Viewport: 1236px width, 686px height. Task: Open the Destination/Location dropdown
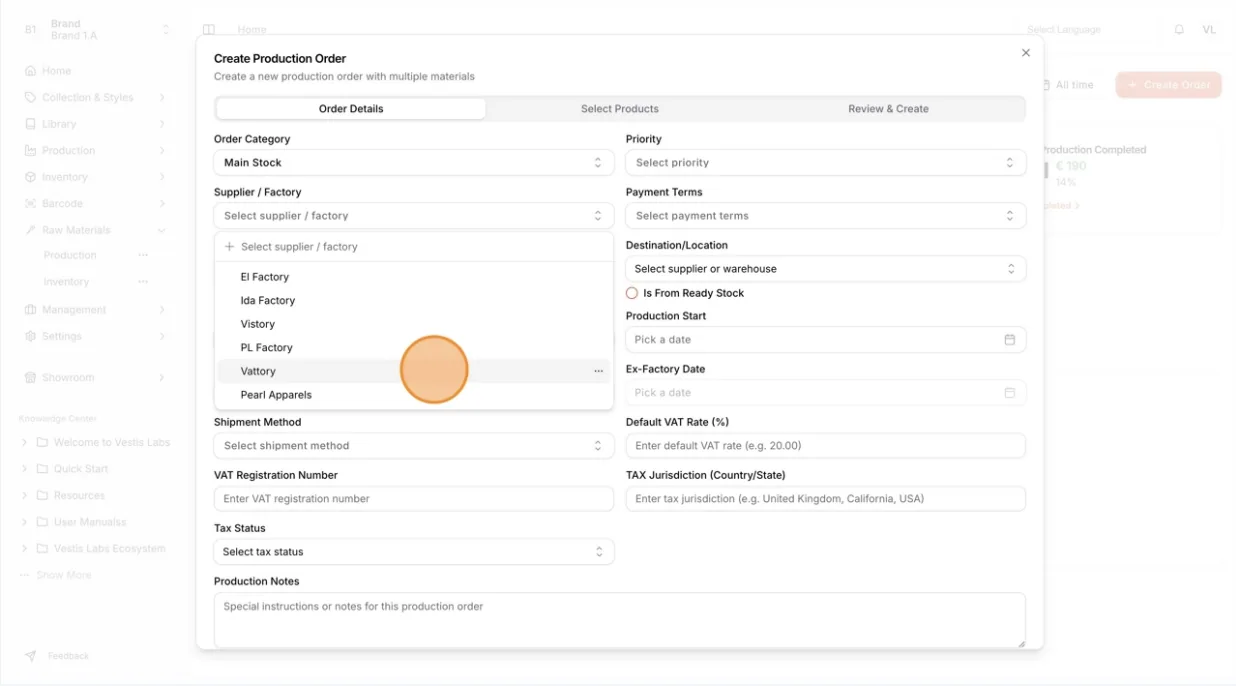point(826,269)
